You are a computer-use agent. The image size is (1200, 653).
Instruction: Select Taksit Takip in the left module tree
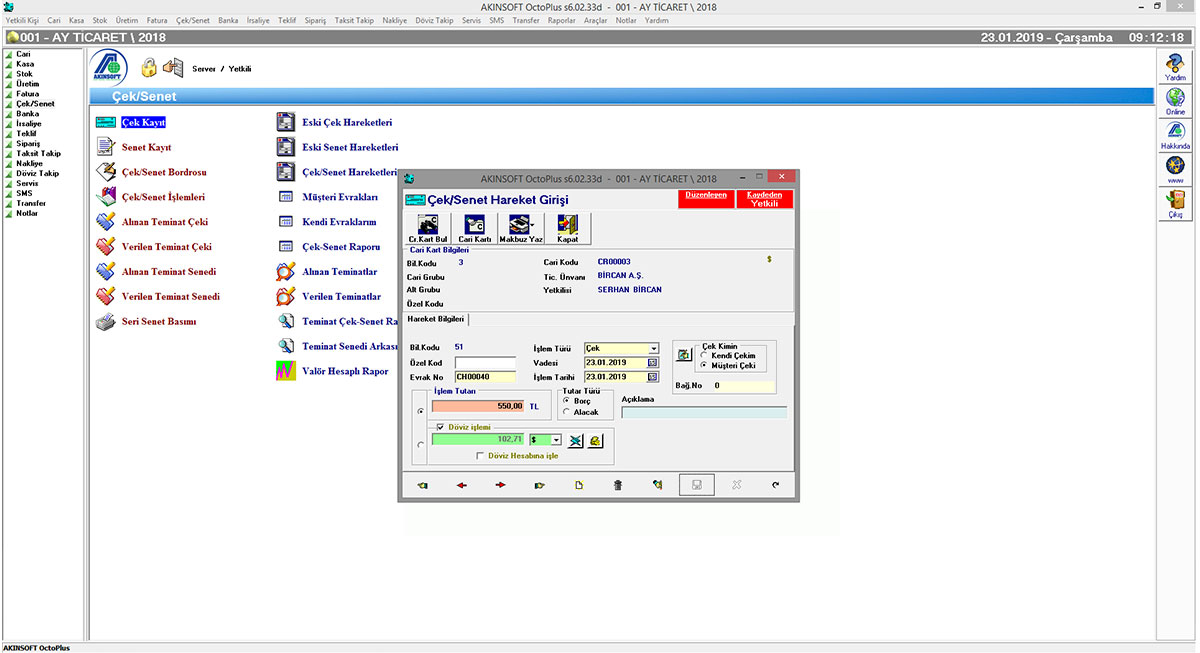click(38, 154)
